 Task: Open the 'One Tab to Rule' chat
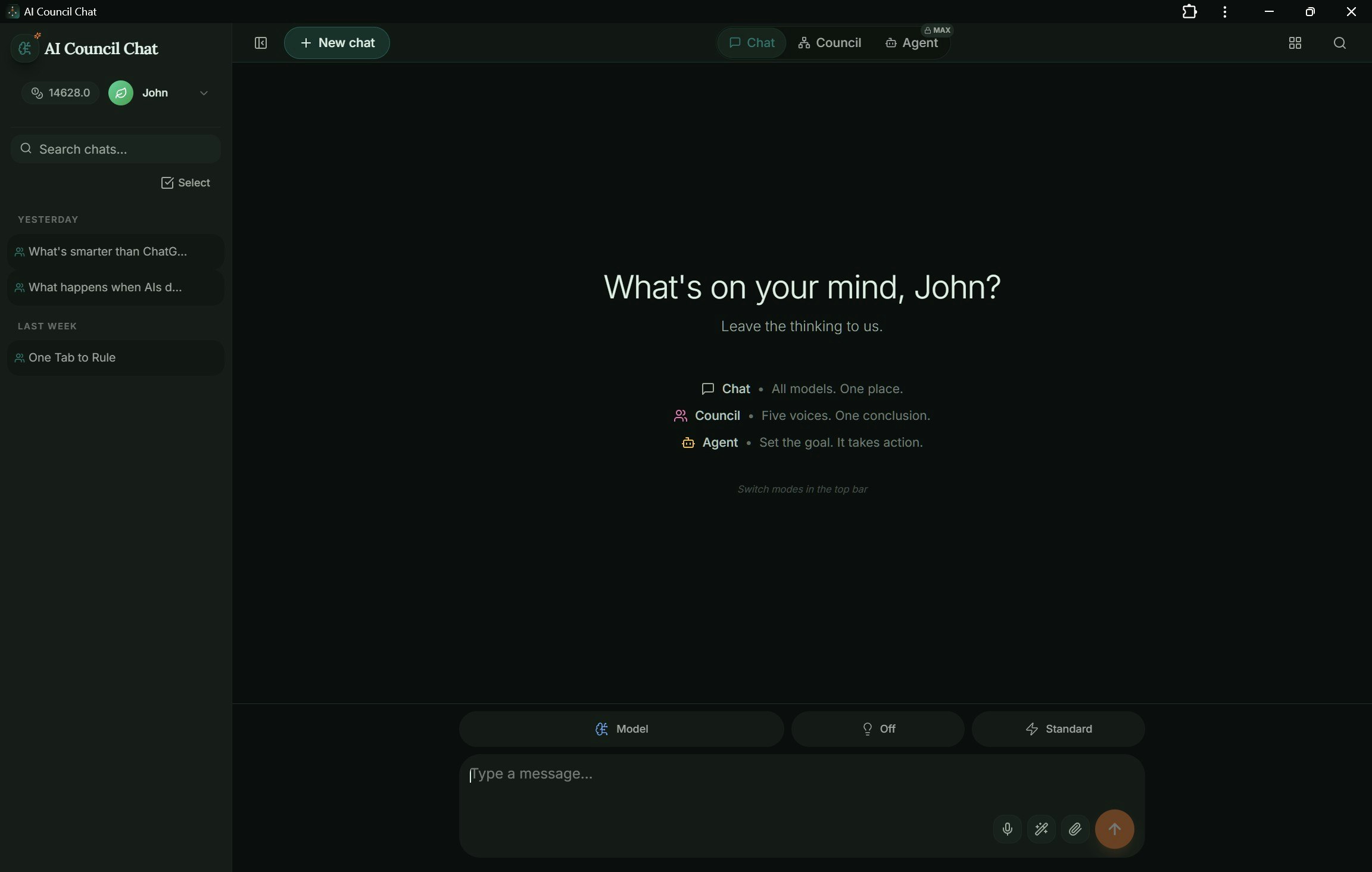click(x=116, y=357)
